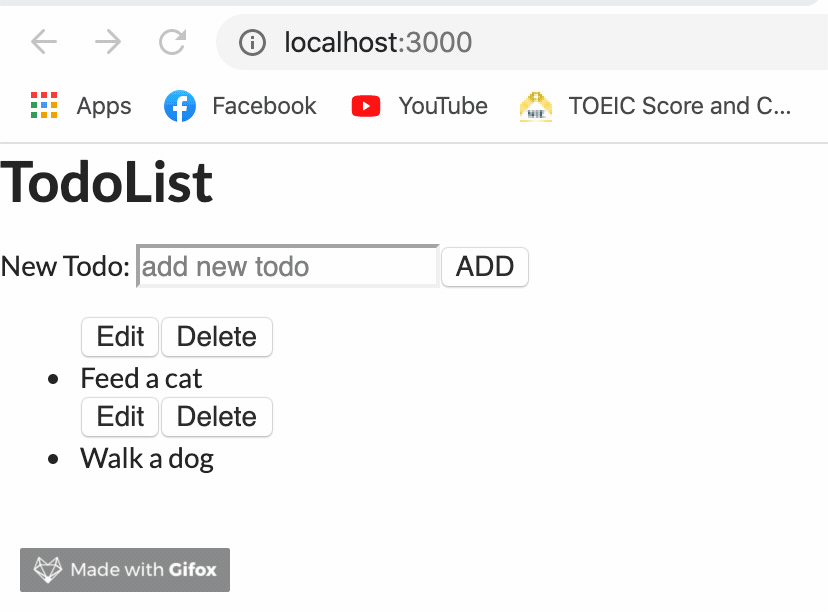Open site info via the circled-i icon
828x612 pixels.
[x=251, y=42]
